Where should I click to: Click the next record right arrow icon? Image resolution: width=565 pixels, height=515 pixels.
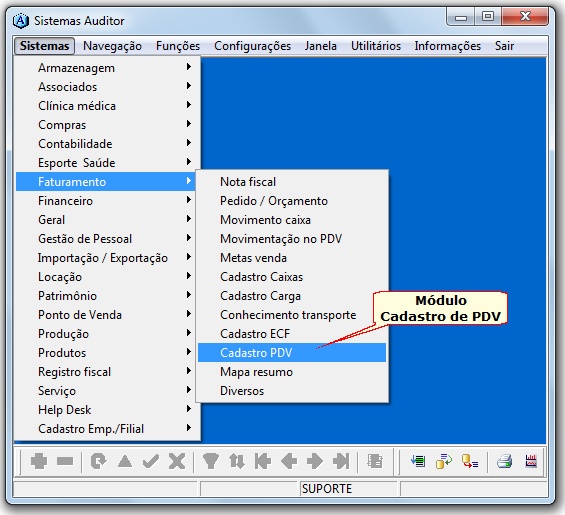pyautogui.click(x=315, y=461)
